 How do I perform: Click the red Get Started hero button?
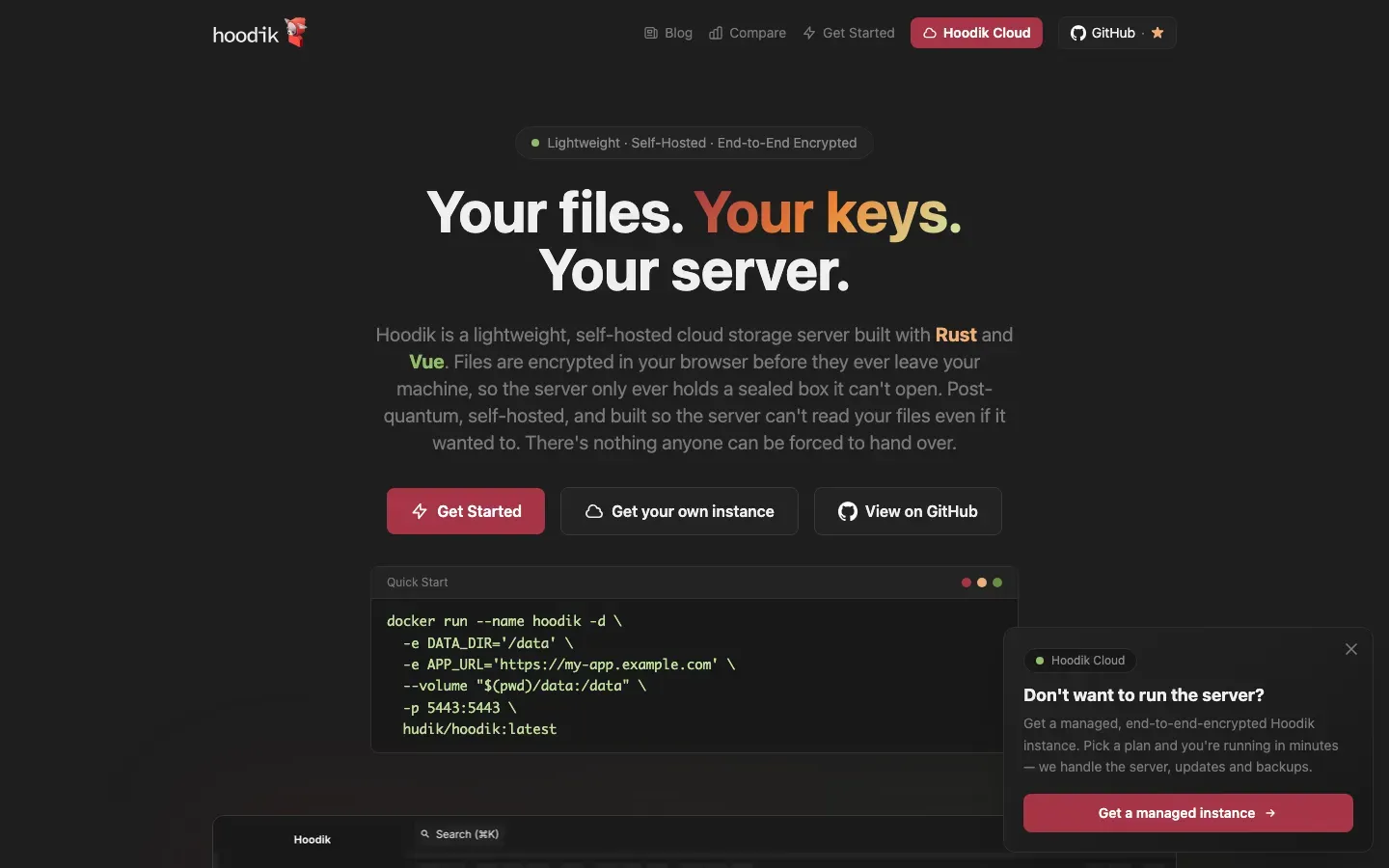466,511
